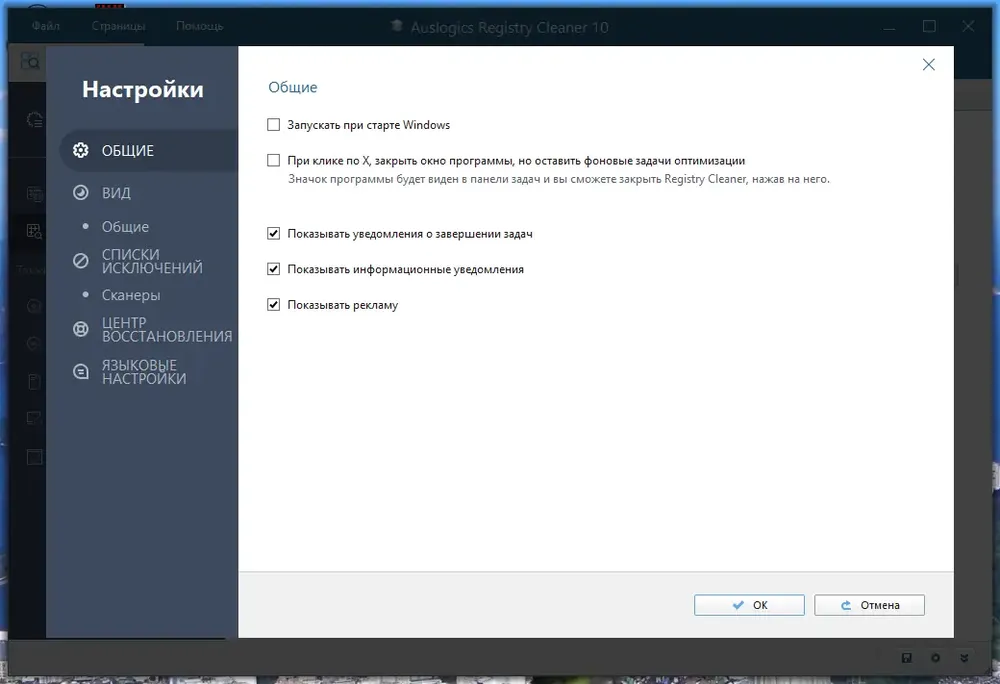This screenshot has height=684, width=1000.
Task: Open the ЦЕНТР ВОССТАНОВЛЕНИЯ section
Action: [152, 330]
